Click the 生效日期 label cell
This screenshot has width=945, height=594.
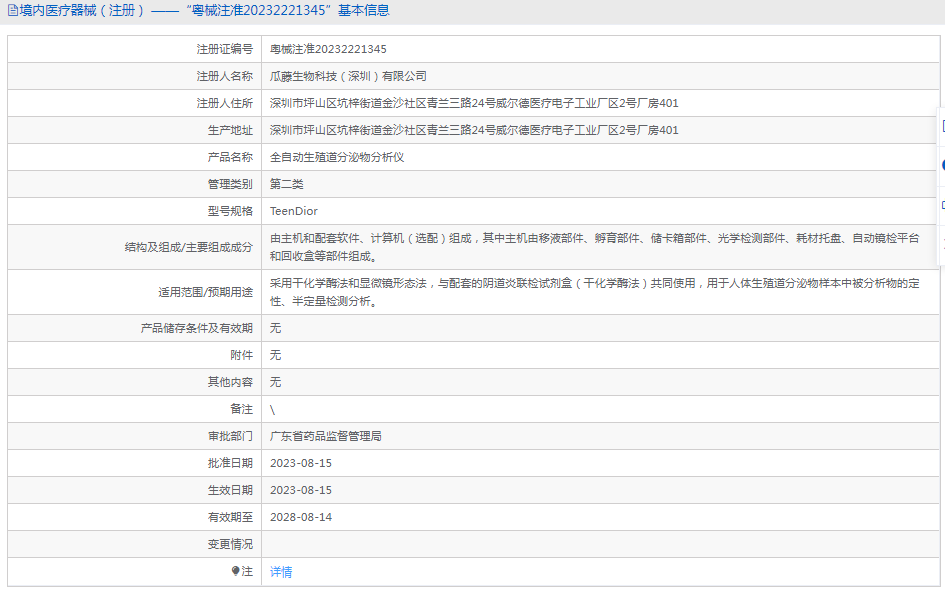click(134, 490)
